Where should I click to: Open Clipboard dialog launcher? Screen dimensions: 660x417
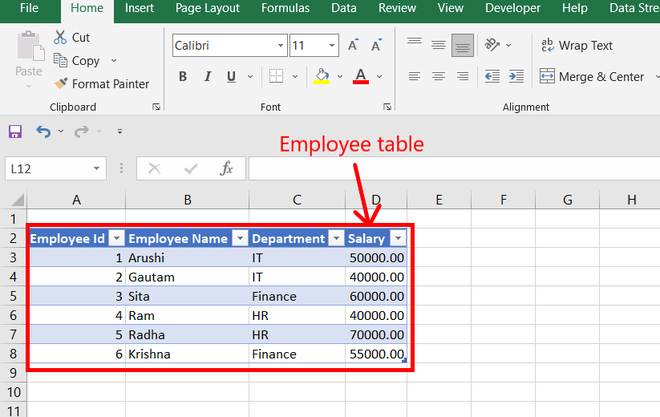coord(156,107)
